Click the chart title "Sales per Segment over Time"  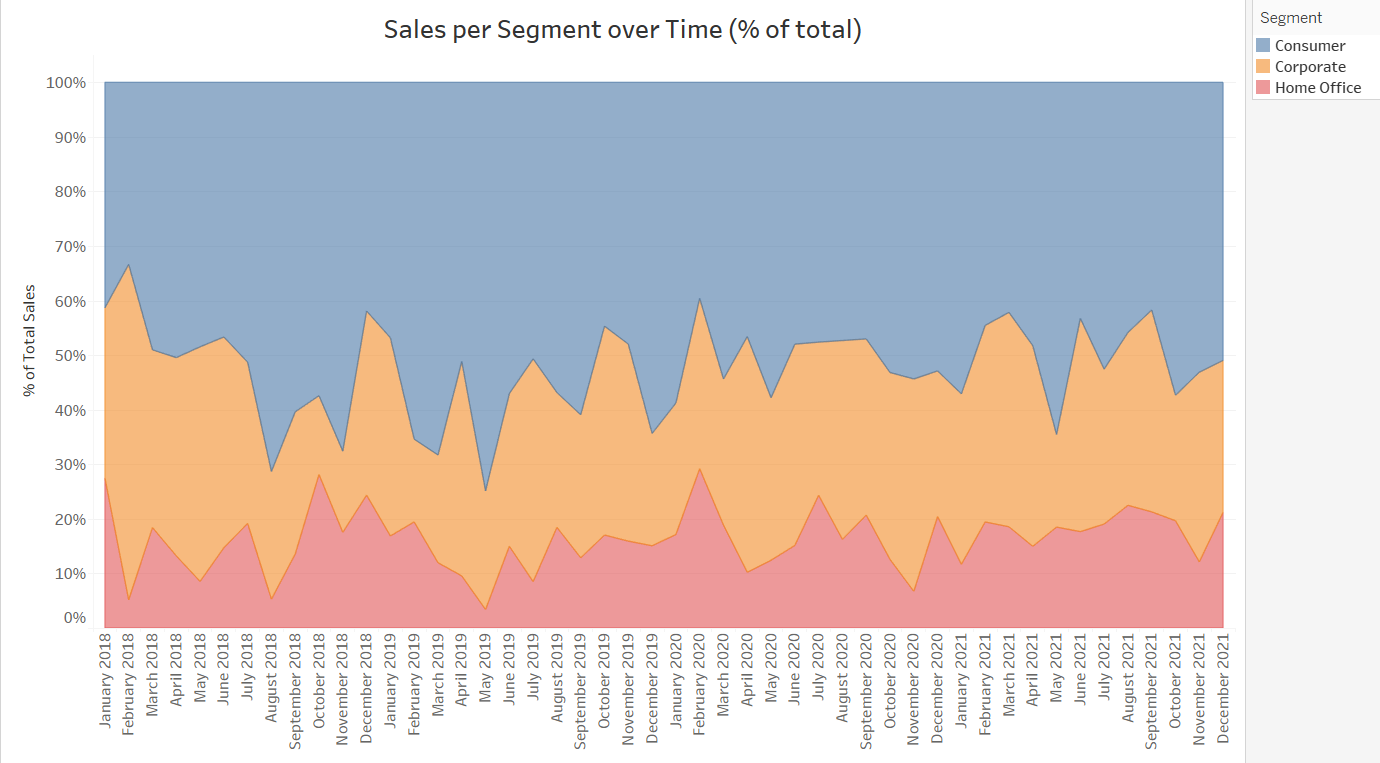[x=622, y=30]
